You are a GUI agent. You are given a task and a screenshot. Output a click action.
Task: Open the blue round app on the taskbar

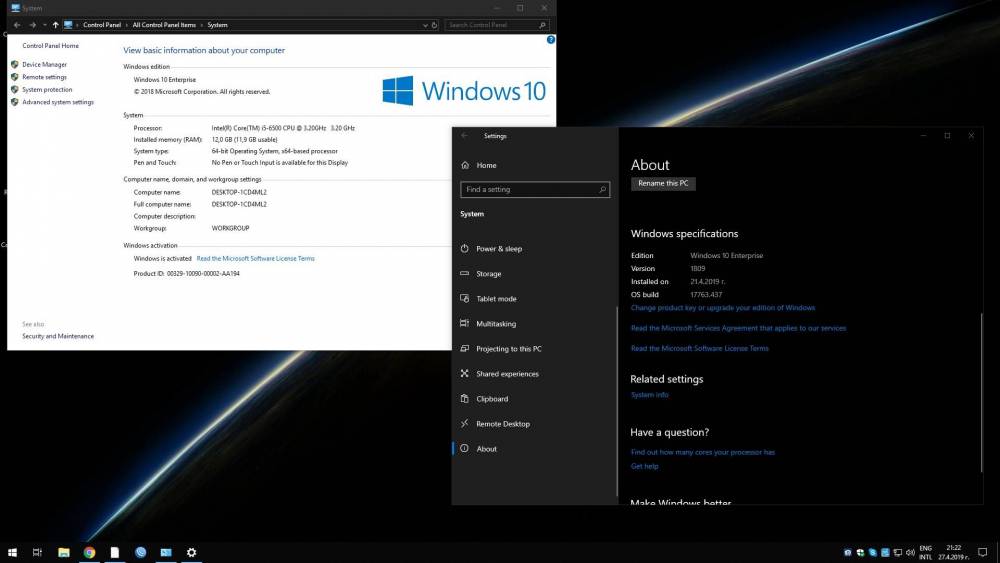(x=140, y=552)
